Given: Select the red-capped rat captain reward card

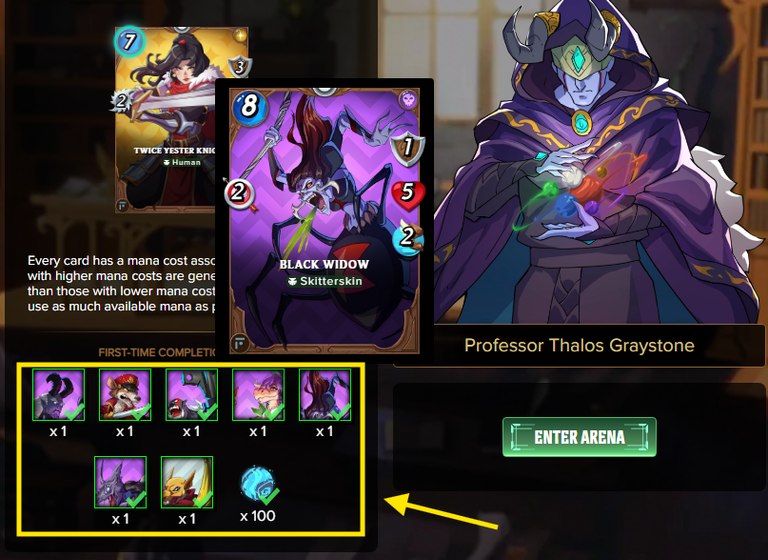Looking at the screenshot, I should (x=125, y=395).
